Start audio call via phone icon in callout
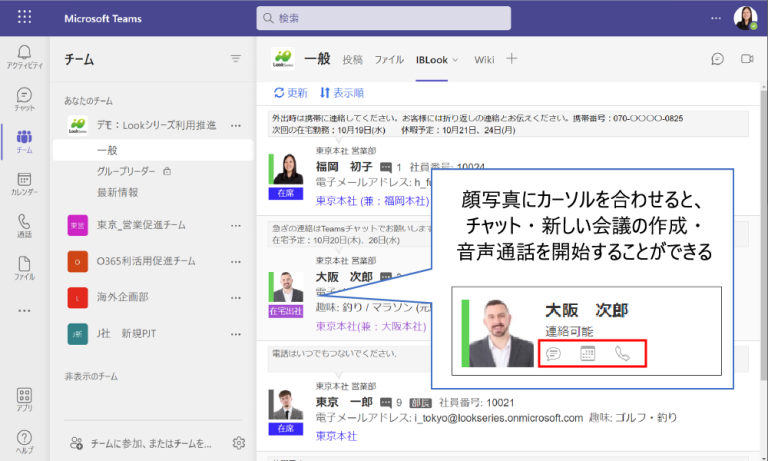 point(621,353)
